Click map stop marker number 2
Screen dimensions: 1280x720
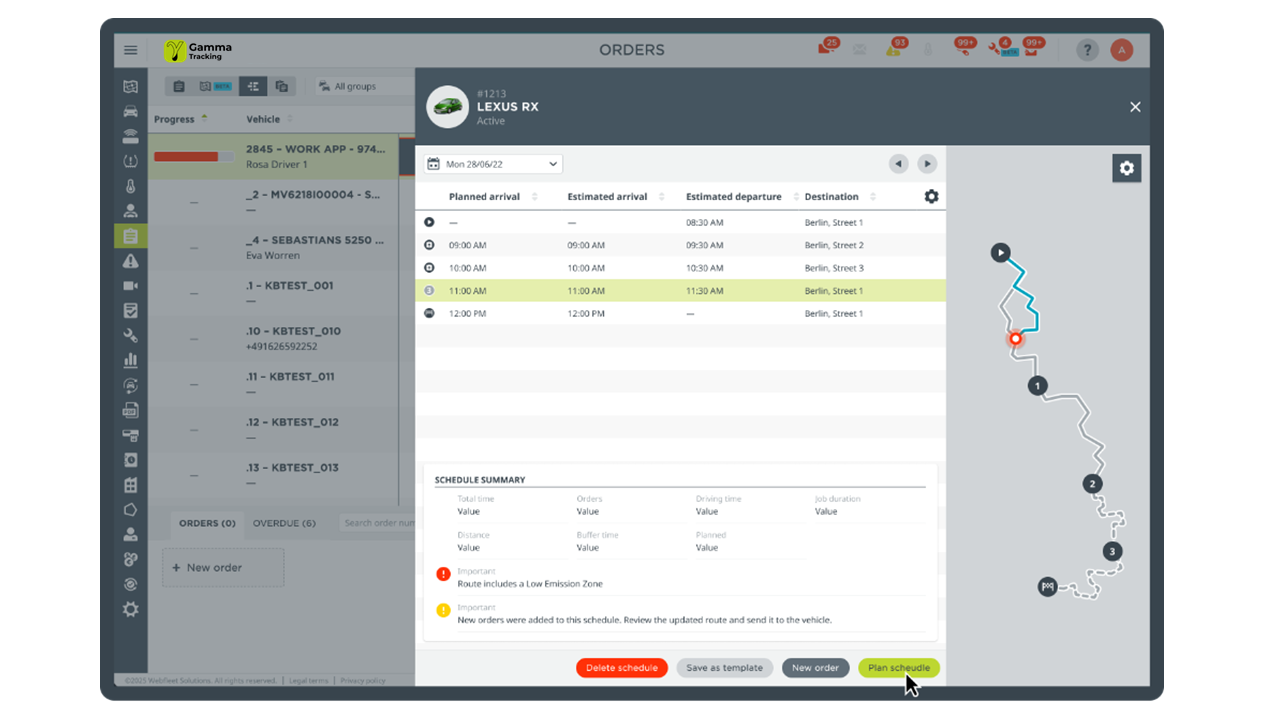[x=1092, y=485]
